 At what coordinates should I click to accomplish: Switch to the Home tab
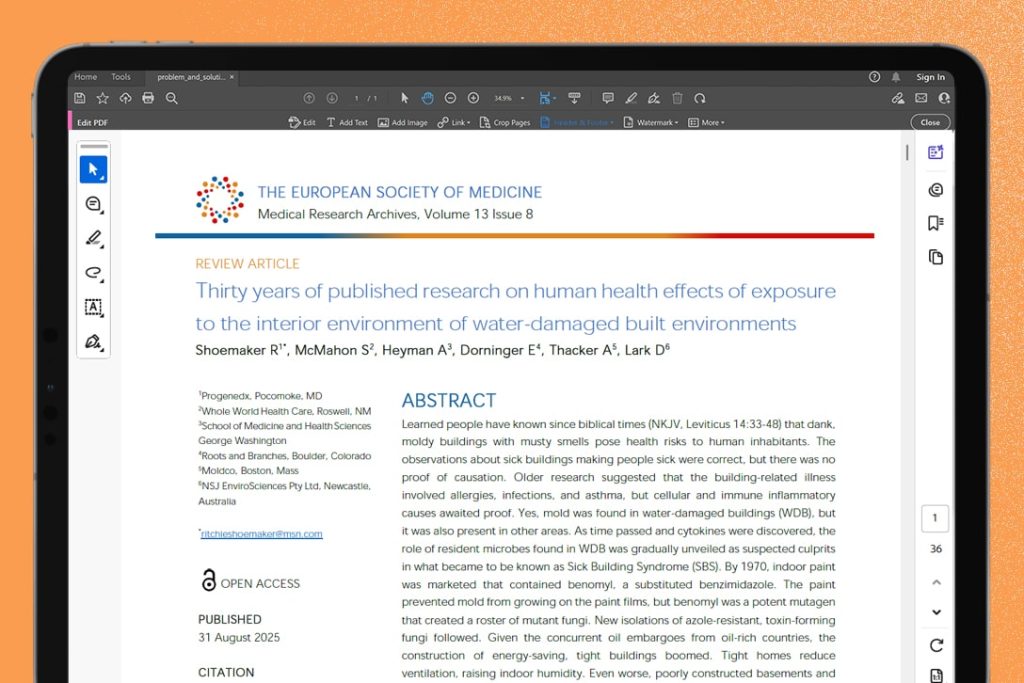point(86,76)
